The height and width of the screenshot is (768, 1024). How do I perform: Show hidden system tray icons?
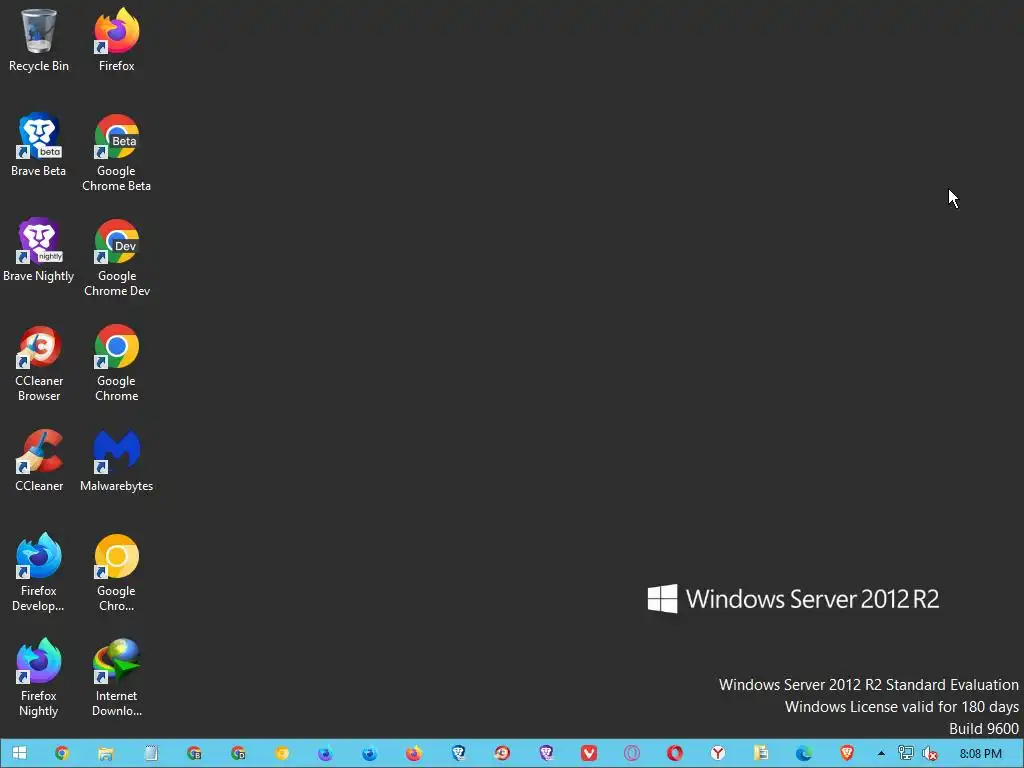click(x=881, y=754)
